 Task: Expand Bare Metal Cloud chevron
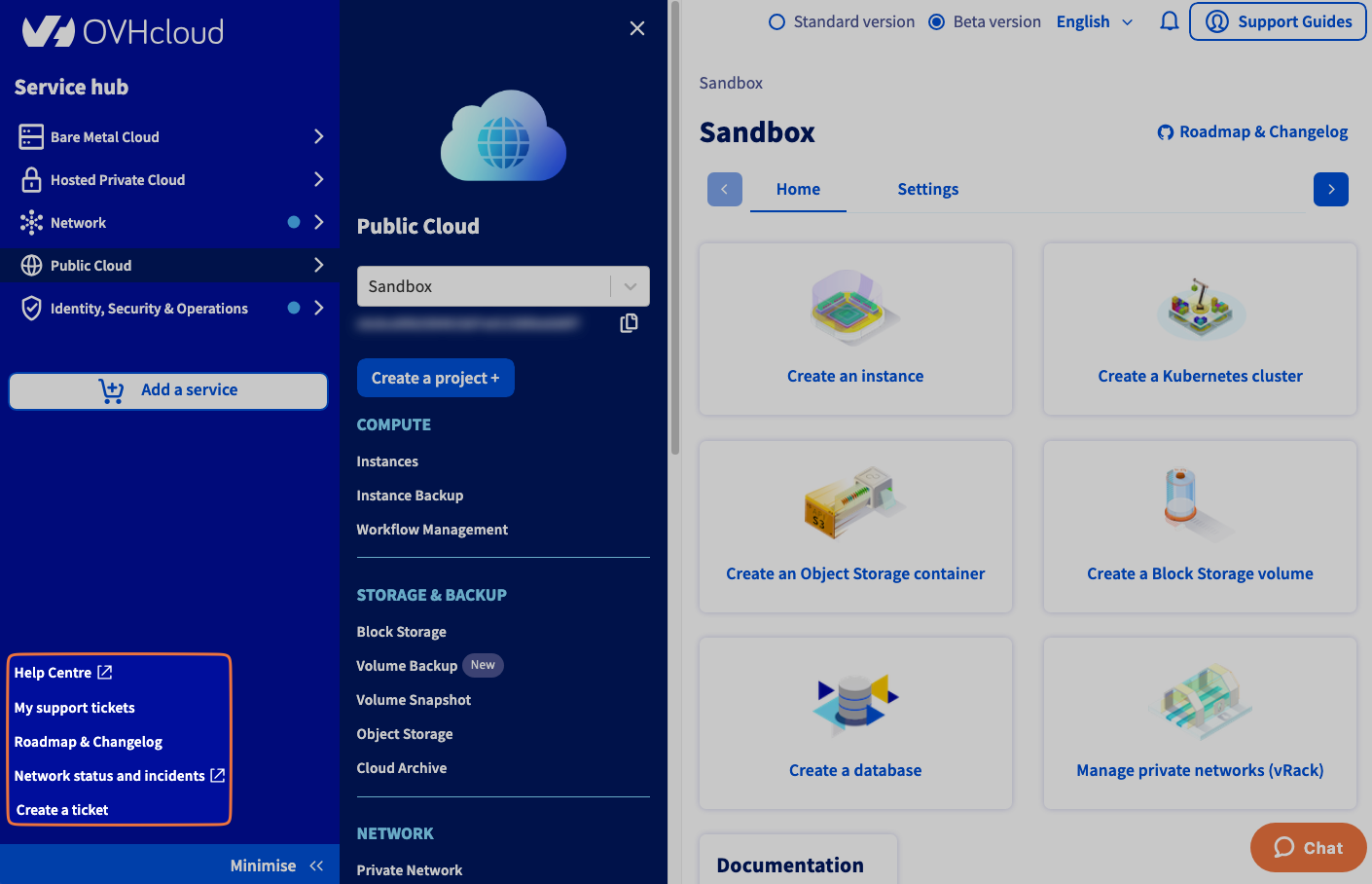pyautogui.click(x=318, y=136)
